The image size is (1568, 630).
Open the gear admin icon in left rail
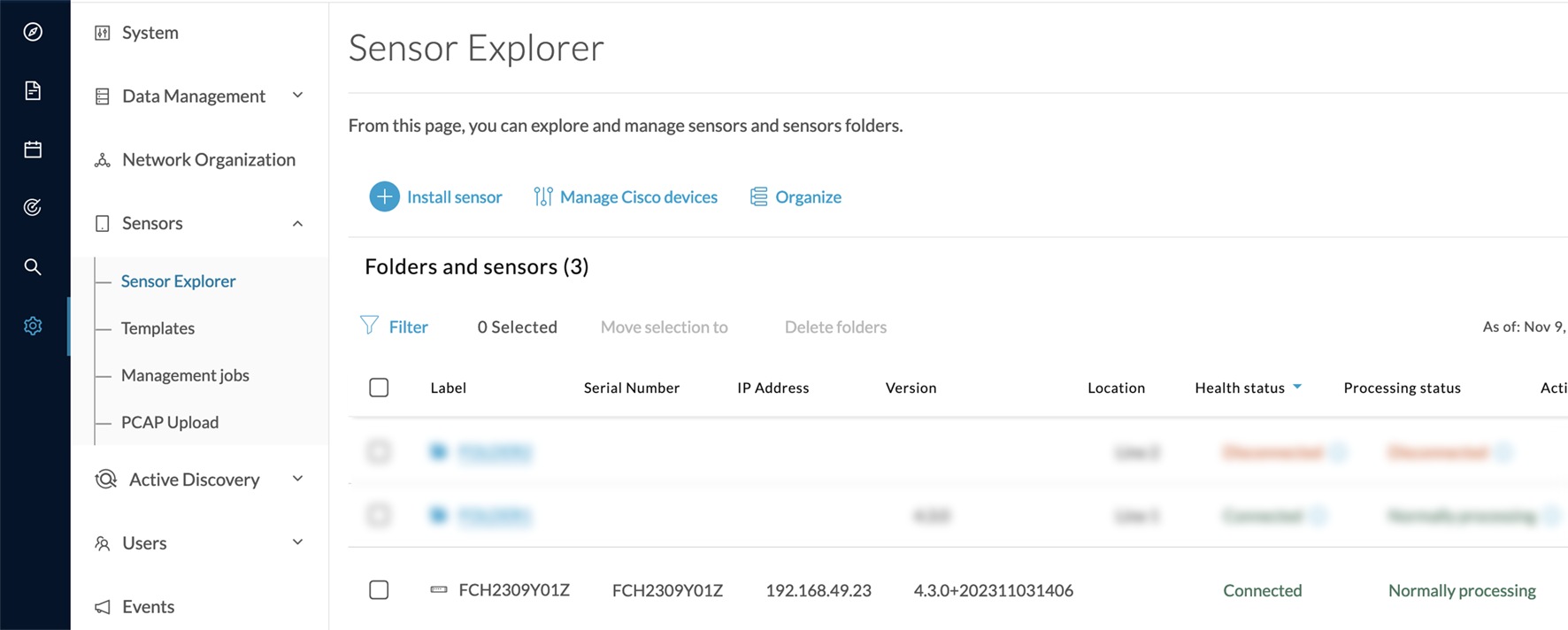click(33, 326)
